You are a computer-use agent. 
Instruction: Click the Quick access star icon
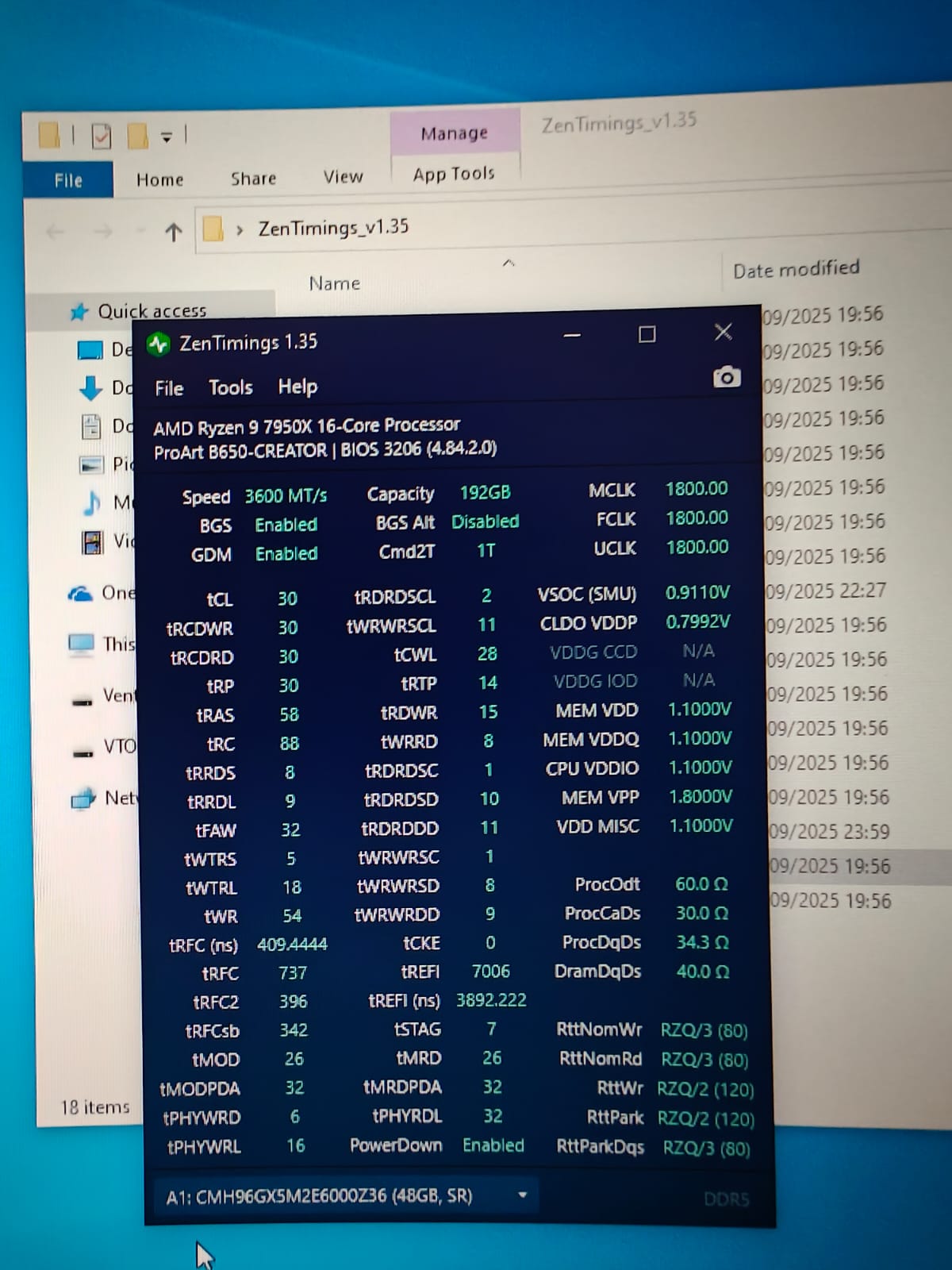(x=79, y=311)
